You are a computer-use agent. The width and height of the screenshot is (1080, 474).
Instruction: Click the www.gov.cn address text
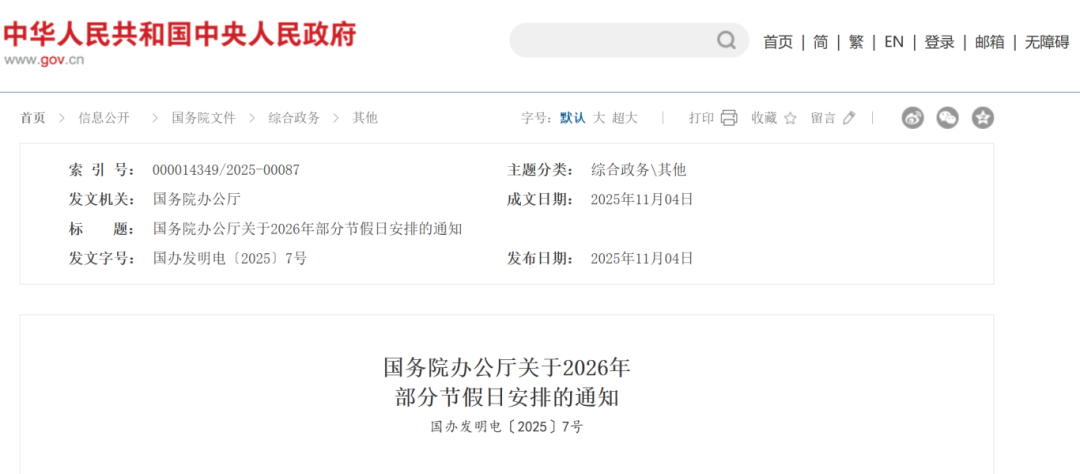[44, 60]
